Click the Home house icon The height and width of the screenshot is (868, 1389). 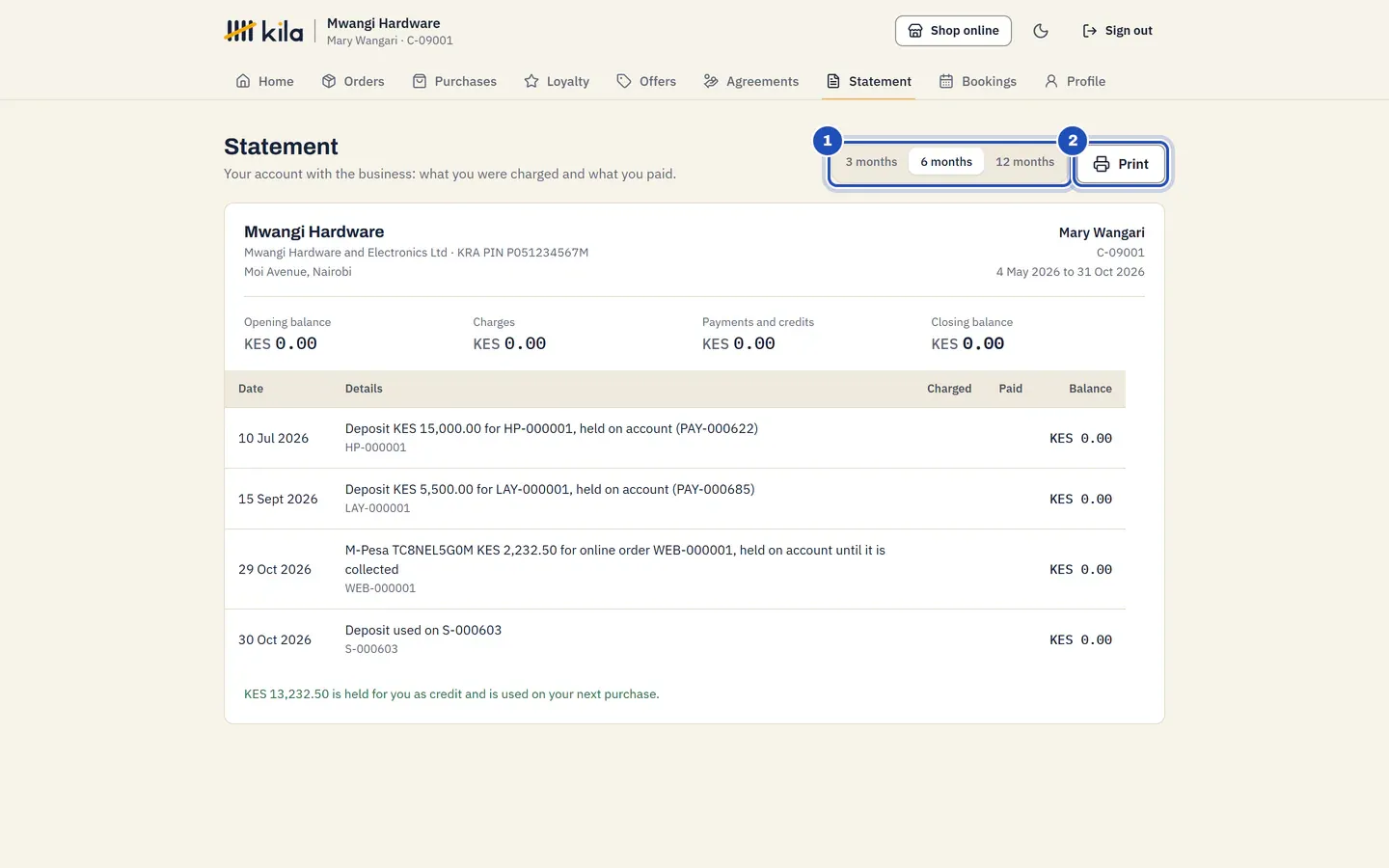(243, 81)
